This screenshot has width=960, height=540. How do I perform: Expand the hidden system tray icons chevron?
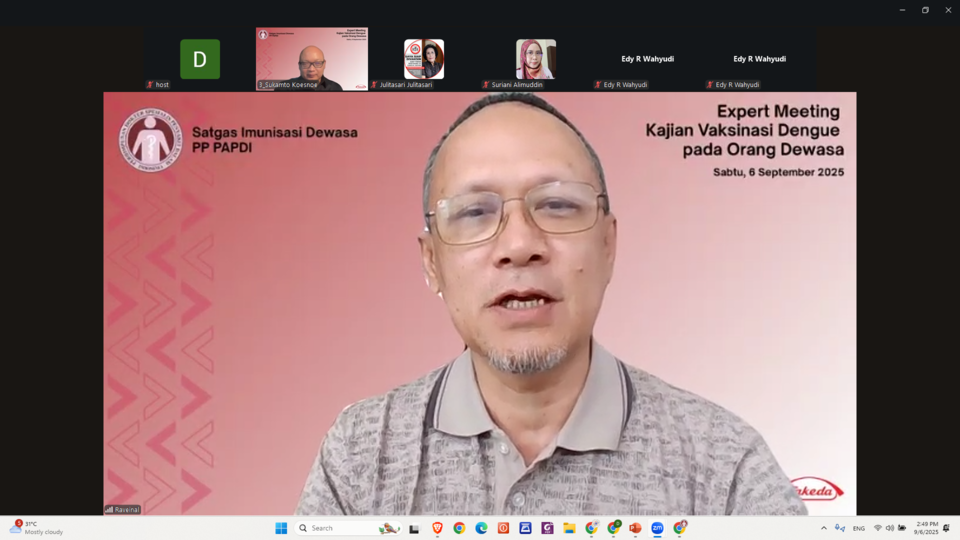(x=824, y=528)
